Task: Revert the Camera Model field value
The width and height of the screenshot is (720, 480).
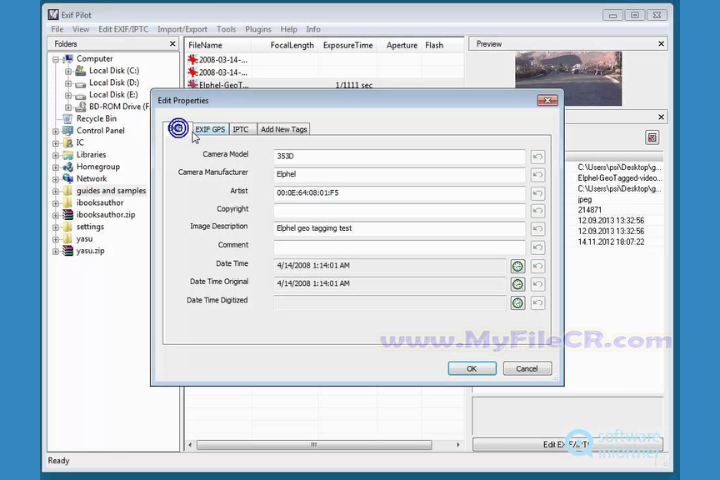Action: [538, 157]
